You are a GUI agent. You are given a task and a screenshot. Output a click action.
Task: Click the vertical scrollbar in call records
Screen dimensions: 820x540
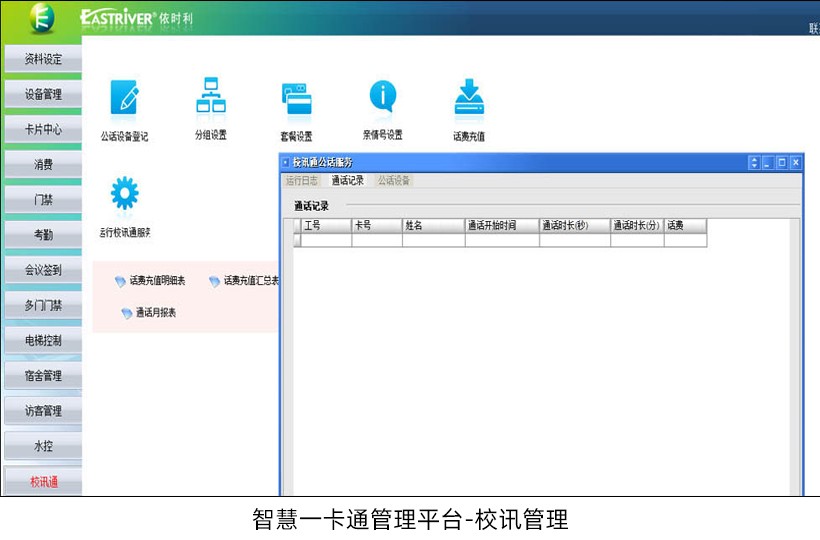(795, 350)
